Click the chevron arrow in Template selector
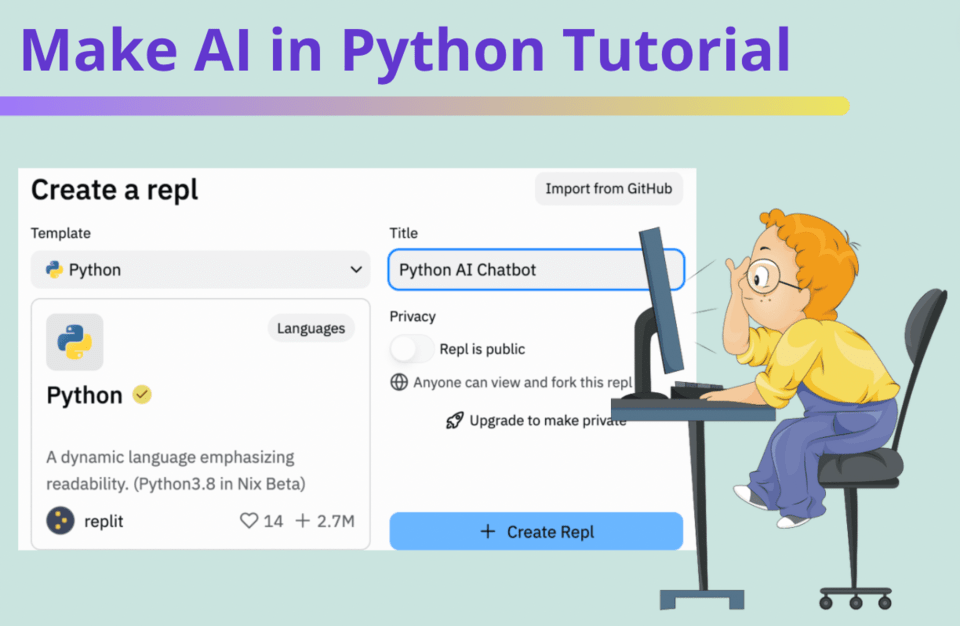 356,270
